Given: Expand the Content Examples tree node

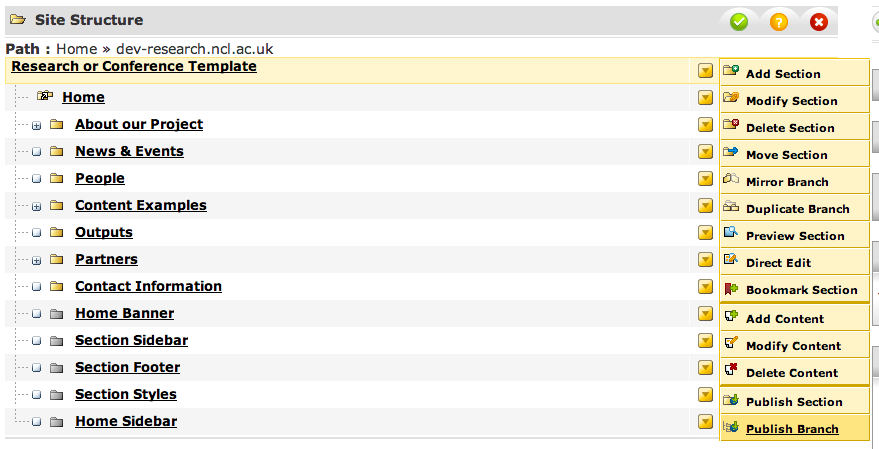Looking at the screenshot, I should coord(36,206).
